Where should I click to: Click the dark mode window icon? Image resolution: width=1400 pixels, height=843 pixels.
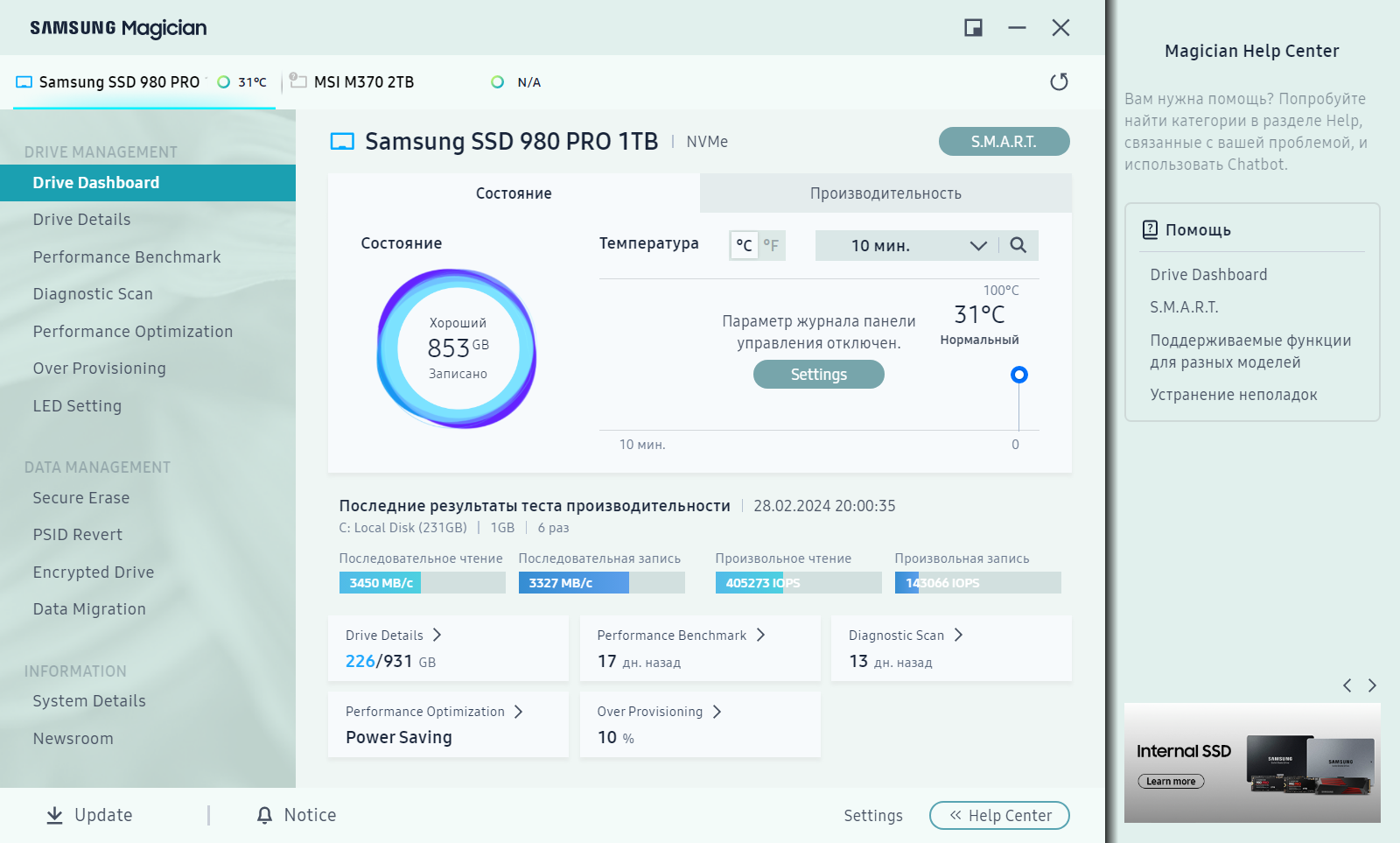[x=973, y=28]
